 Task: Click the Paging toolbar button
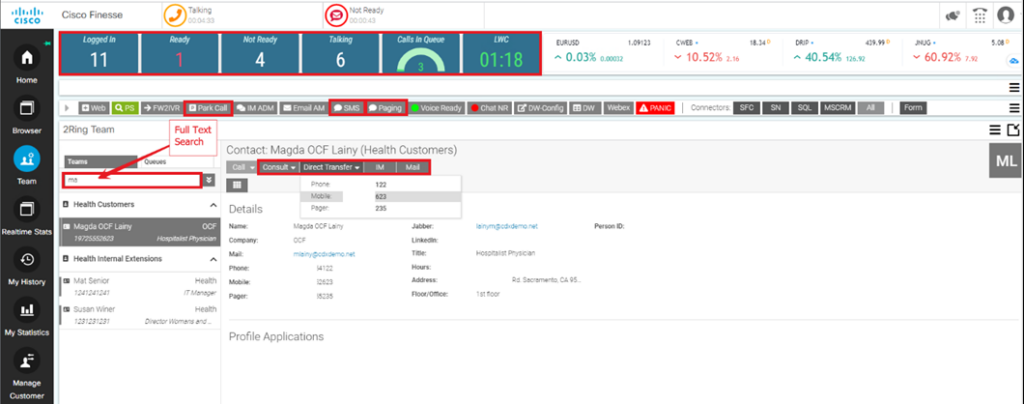click(x=385, y=108)
